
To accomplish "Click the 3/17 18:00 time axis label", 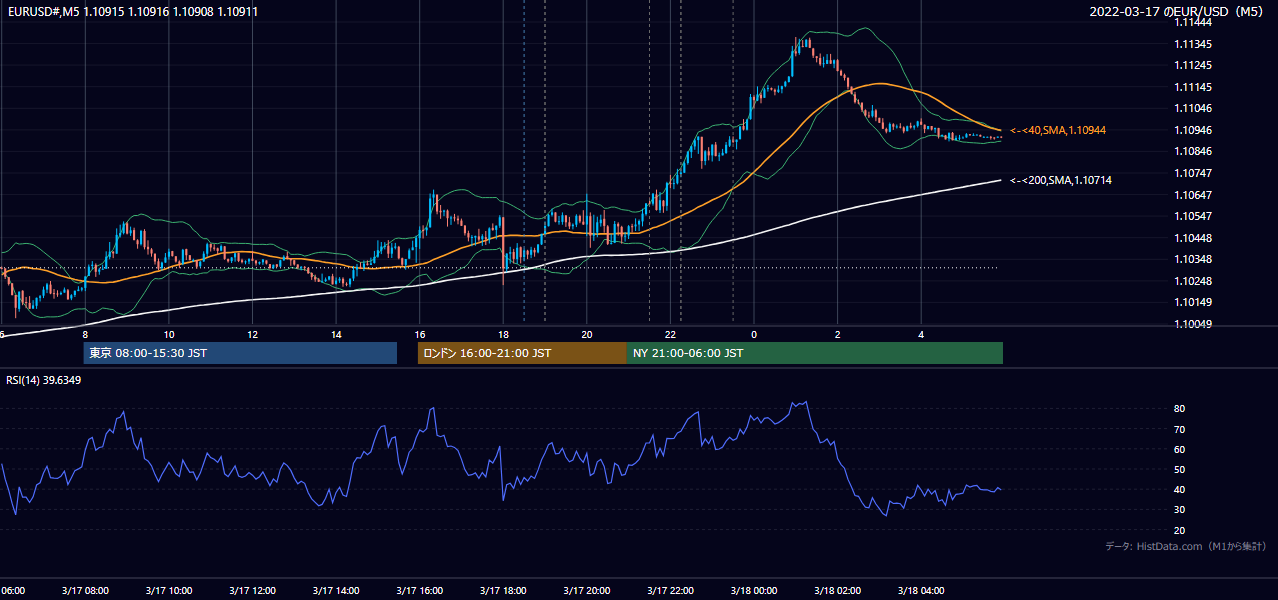I will [x=503, y=590].
